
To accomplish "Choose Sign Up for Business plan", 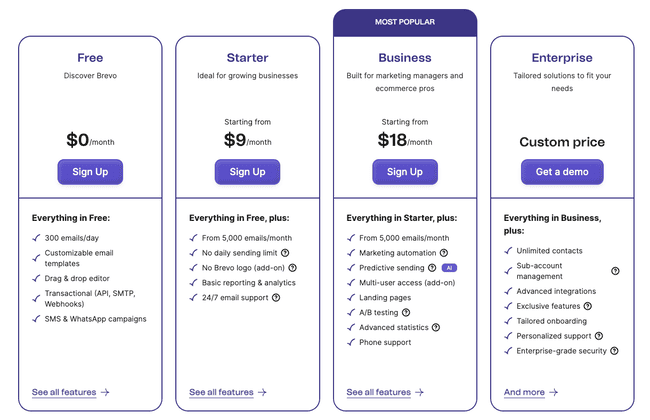I will coord(405,172).
